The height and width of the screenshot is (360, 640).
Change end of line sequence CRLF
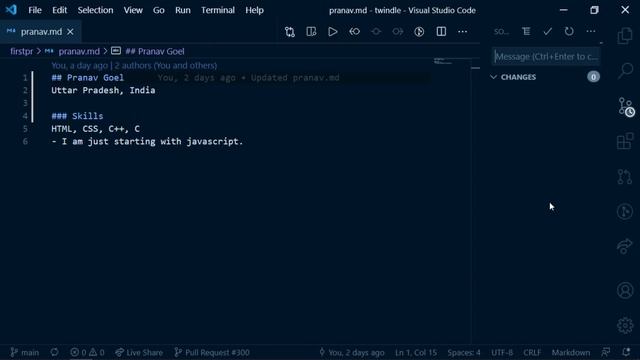[532, 352]
